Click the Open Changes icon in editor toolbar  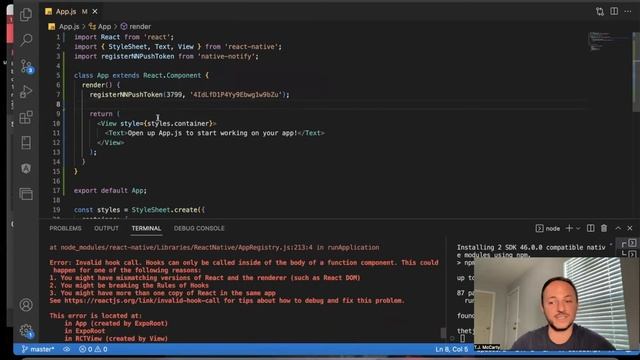coord(600,11)
